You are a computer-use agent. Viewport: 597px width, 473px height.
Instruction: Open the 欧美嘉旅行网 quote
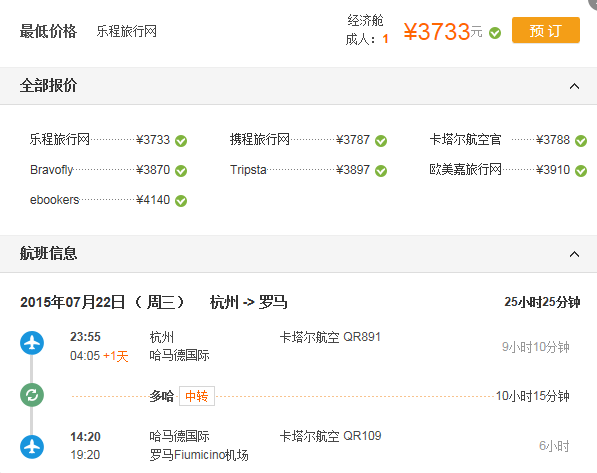click(465, 169)
